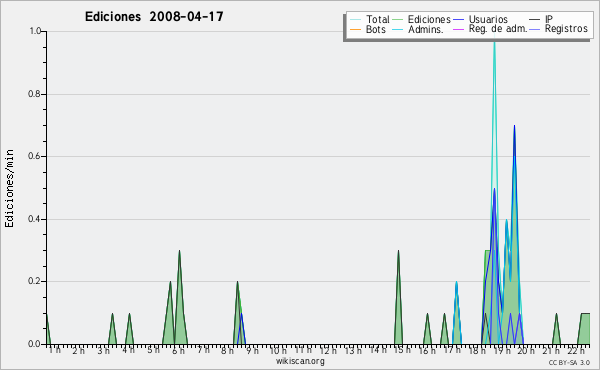The width and height of the screenshot is (600, 370).
Task: Click the '10 h' x-axis label
Action: tap(278, 350)
